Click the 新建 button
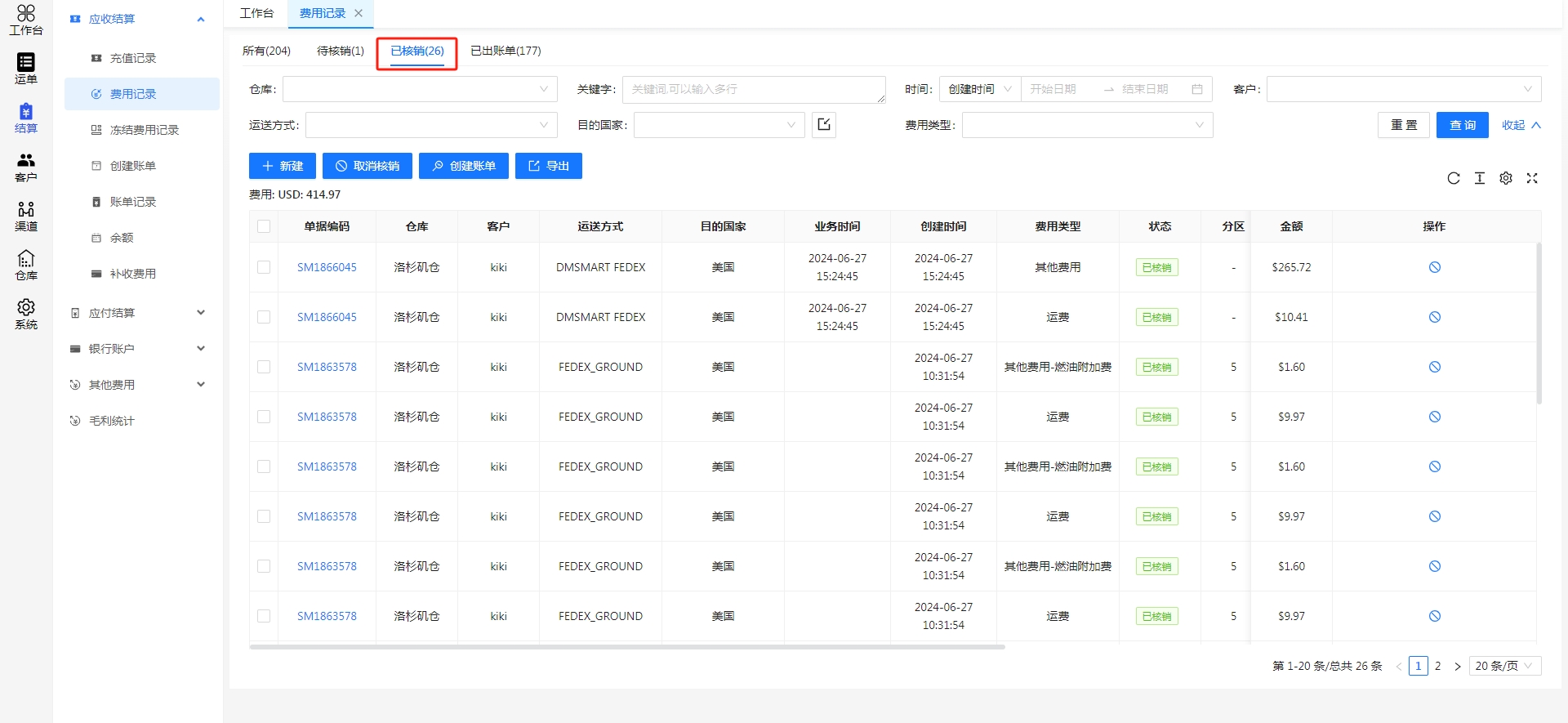 point(283,166)
